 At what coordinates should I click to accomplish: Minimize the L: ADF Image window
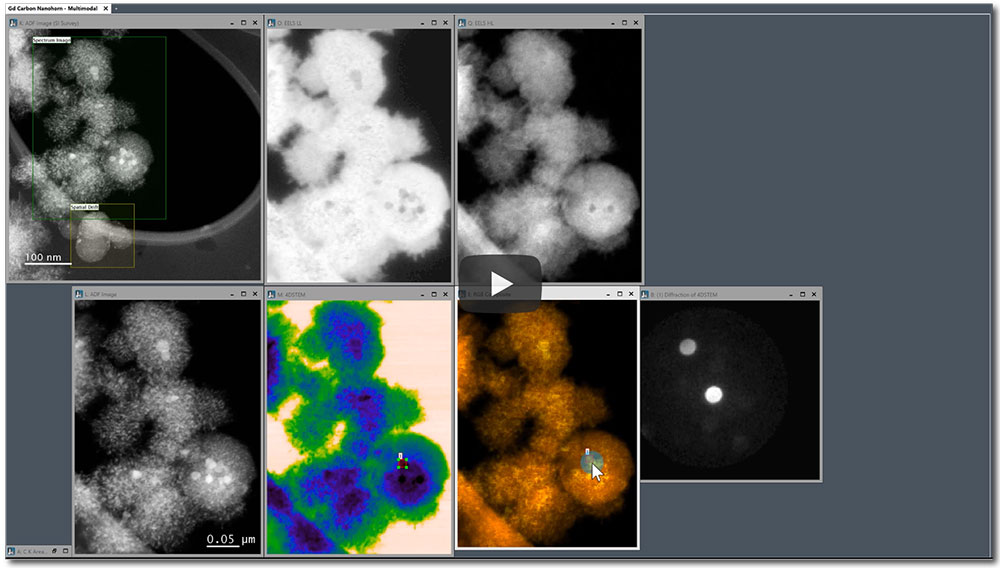(232, 295)
